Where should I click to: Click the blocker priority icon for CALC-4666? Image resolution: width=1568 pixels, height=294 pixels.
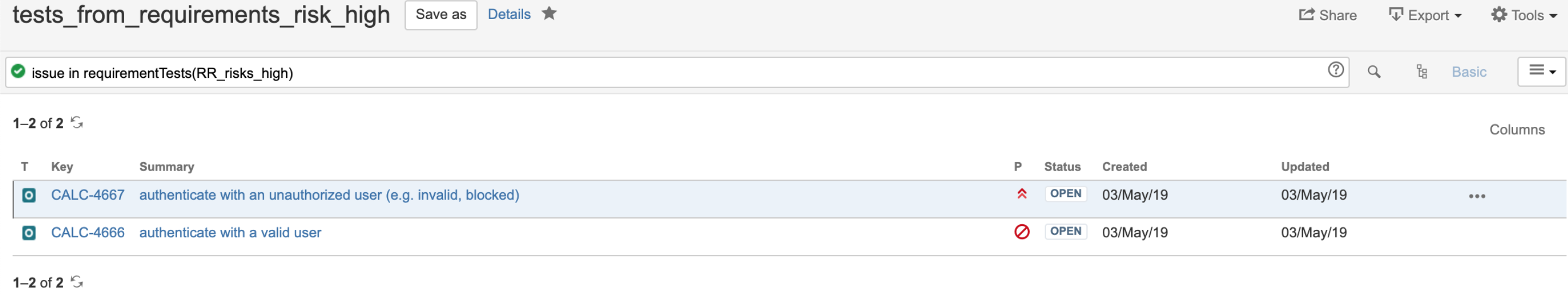(x=1022, y=232)
